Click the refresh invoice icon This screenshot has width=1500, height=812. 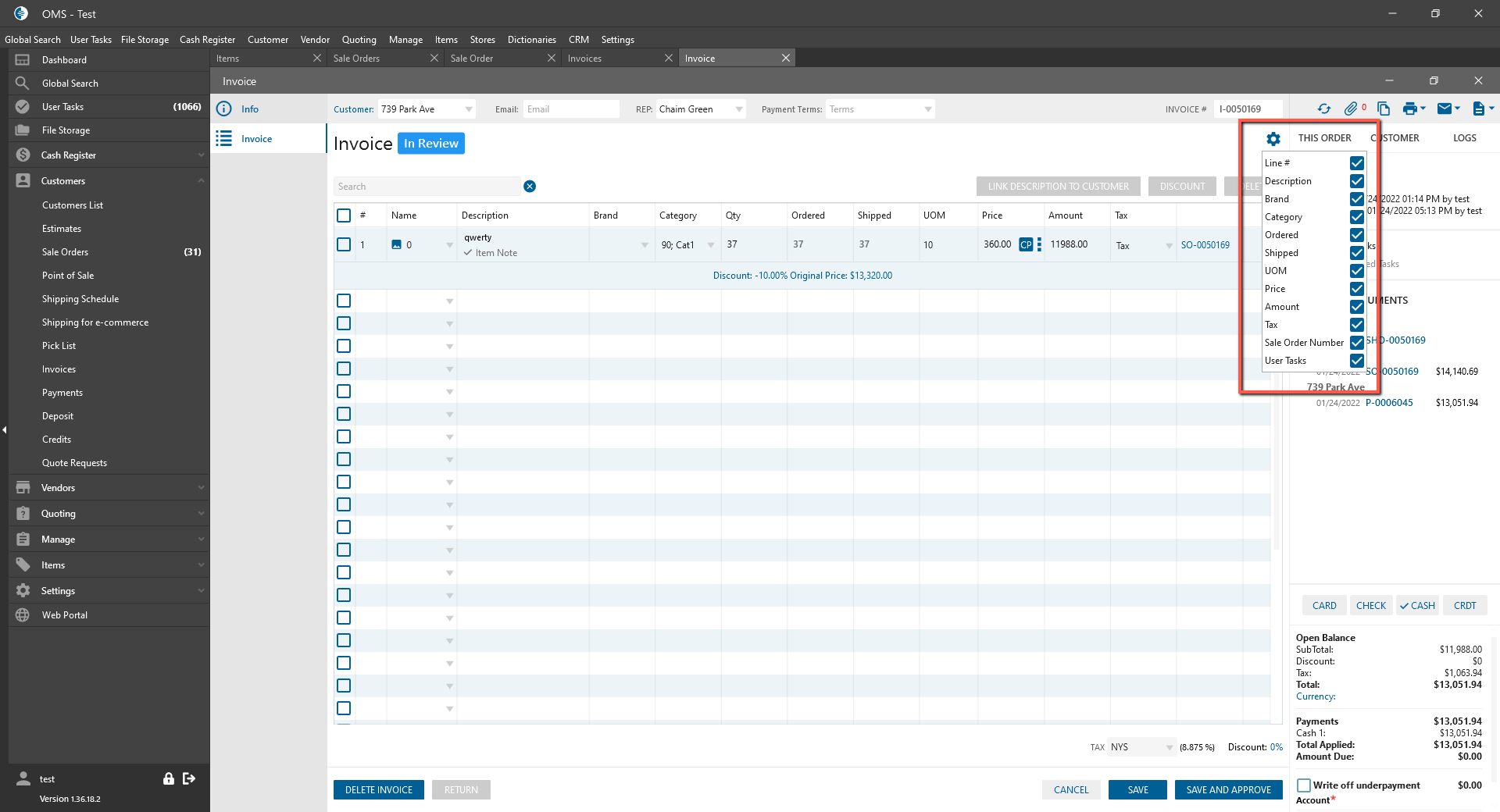[x=1324, y=109]
